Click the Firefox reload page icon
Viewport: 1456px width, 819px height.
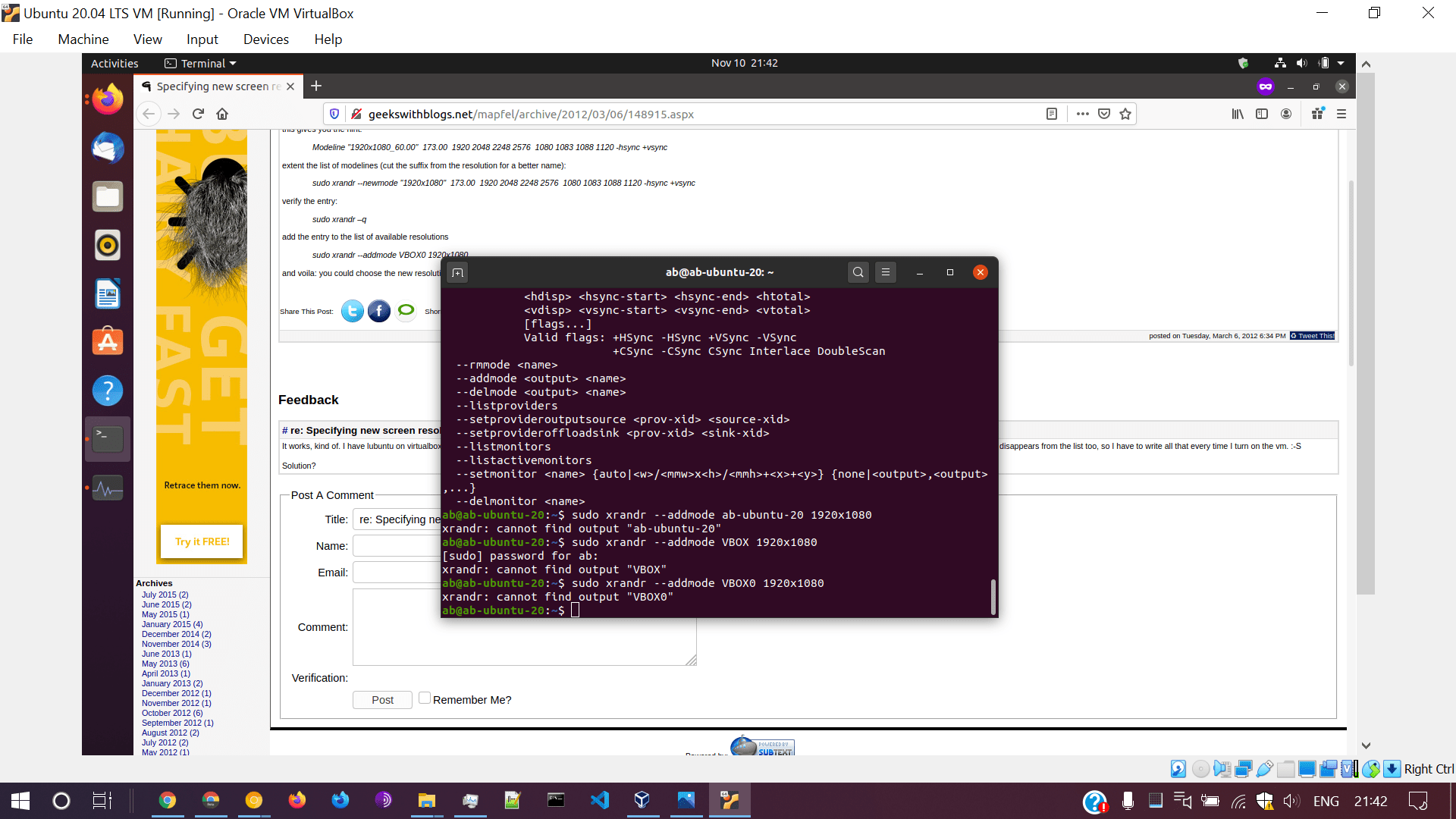198,114
